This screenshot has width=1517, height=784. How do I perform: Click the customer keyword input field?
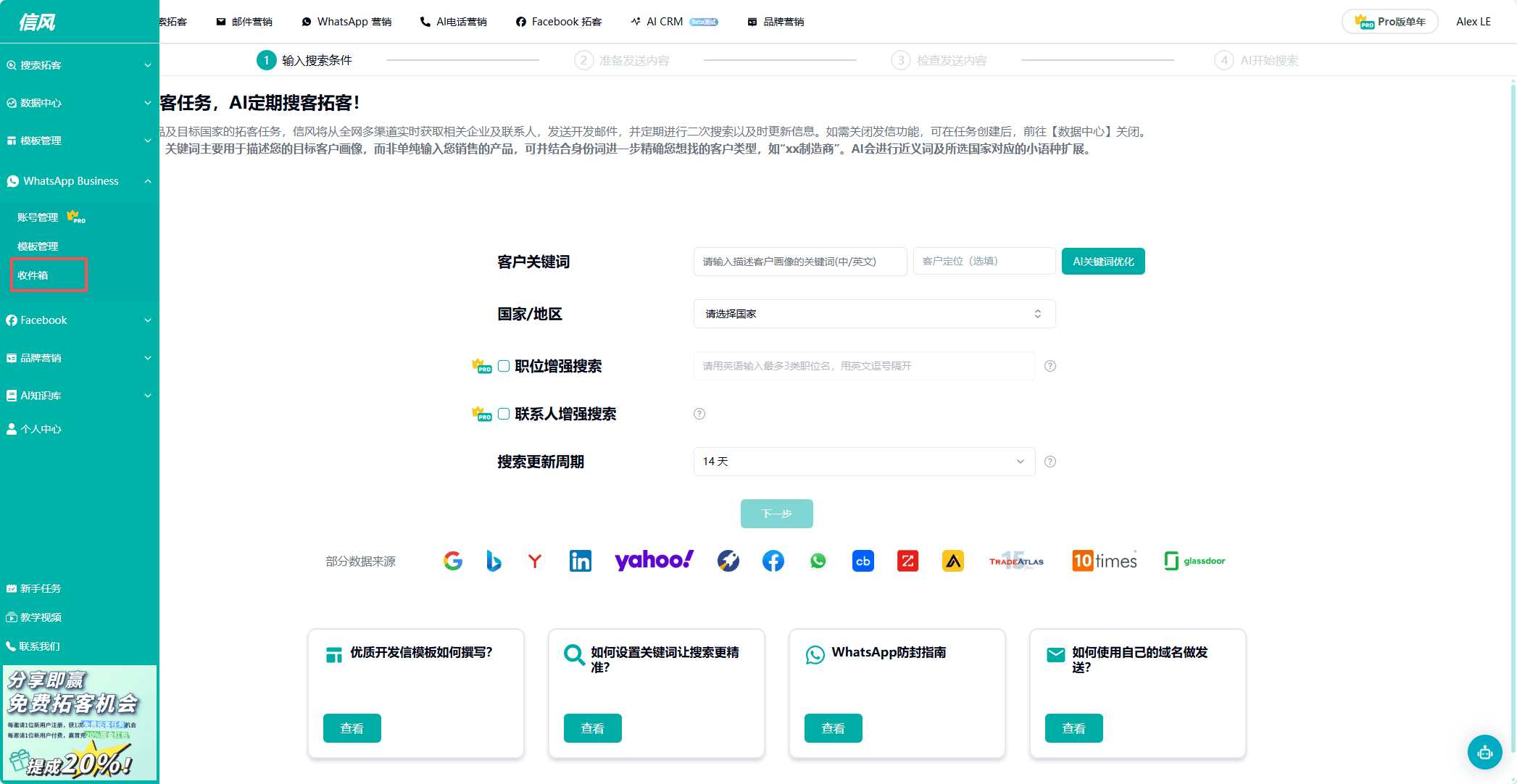(x=799, y=262)
